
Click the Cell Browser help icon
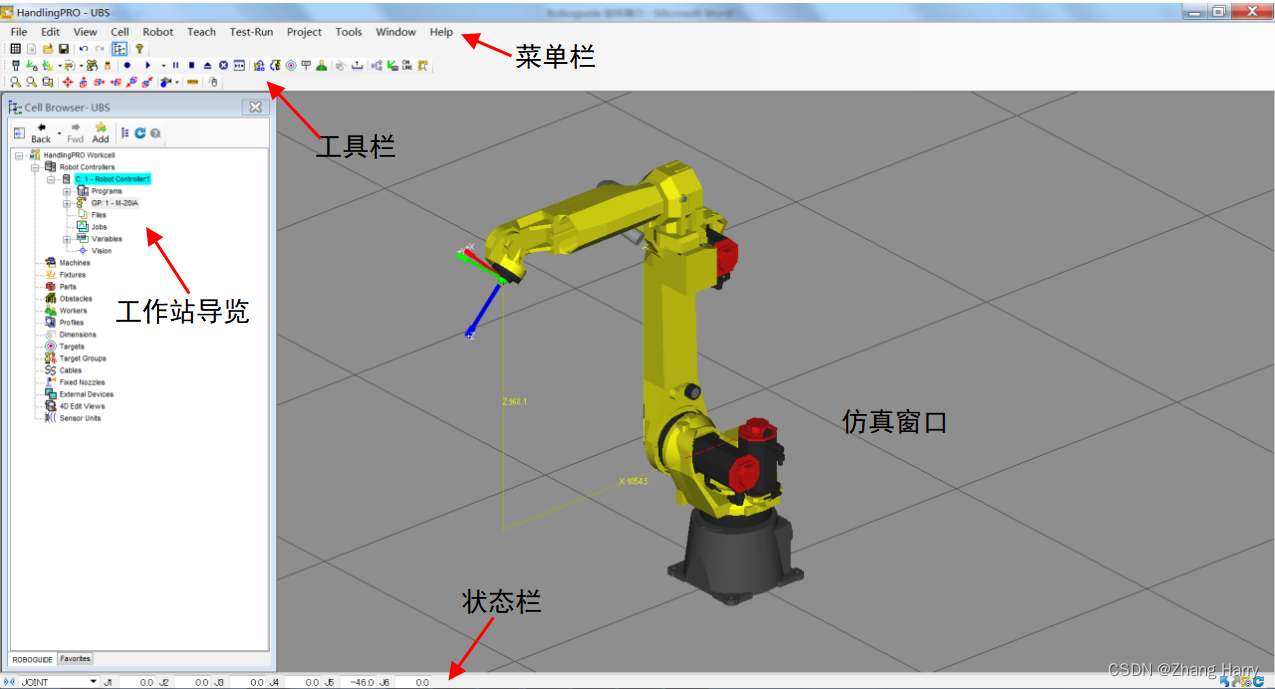coord(155,133)
